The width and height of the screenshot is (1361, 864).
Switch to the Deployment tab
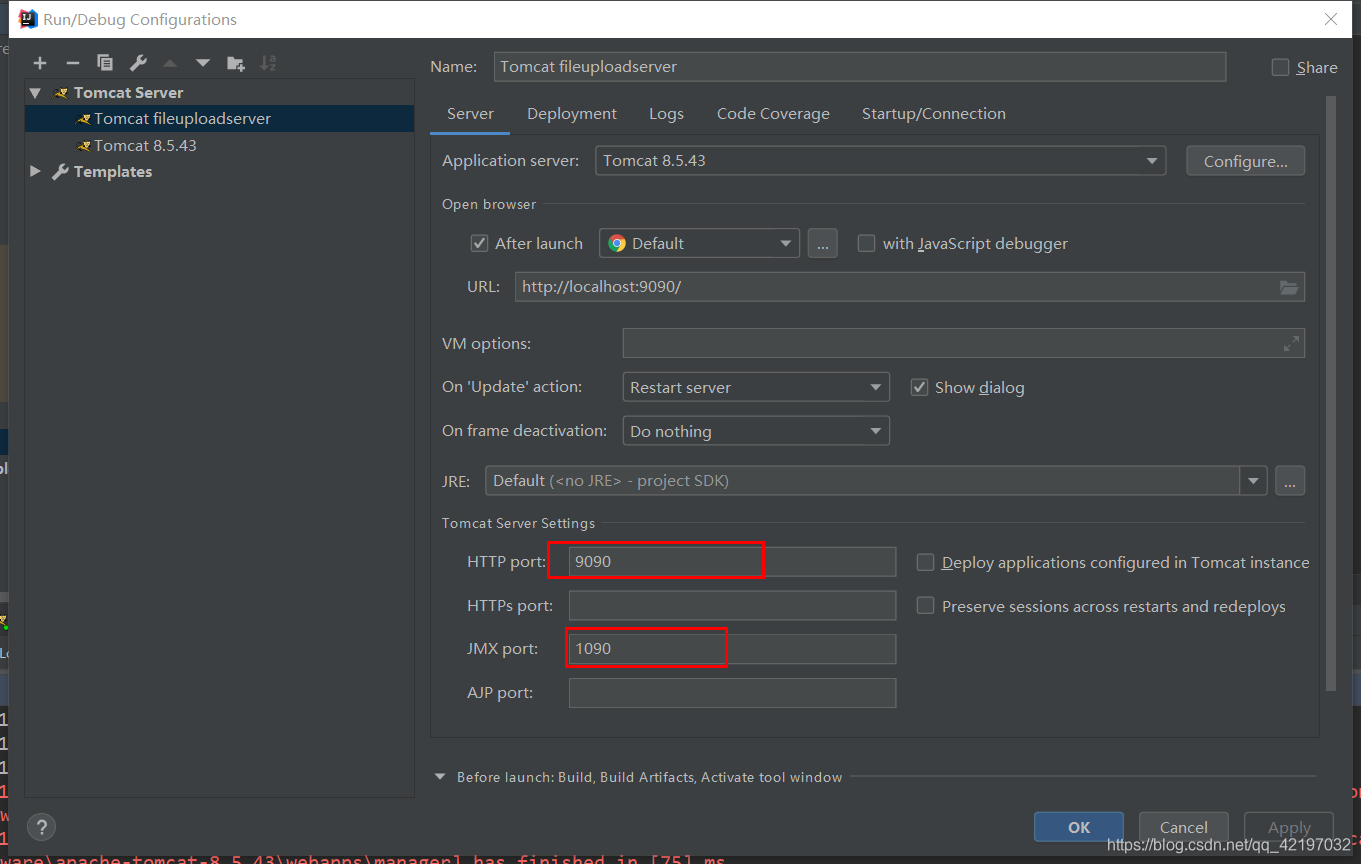[571, 113]
